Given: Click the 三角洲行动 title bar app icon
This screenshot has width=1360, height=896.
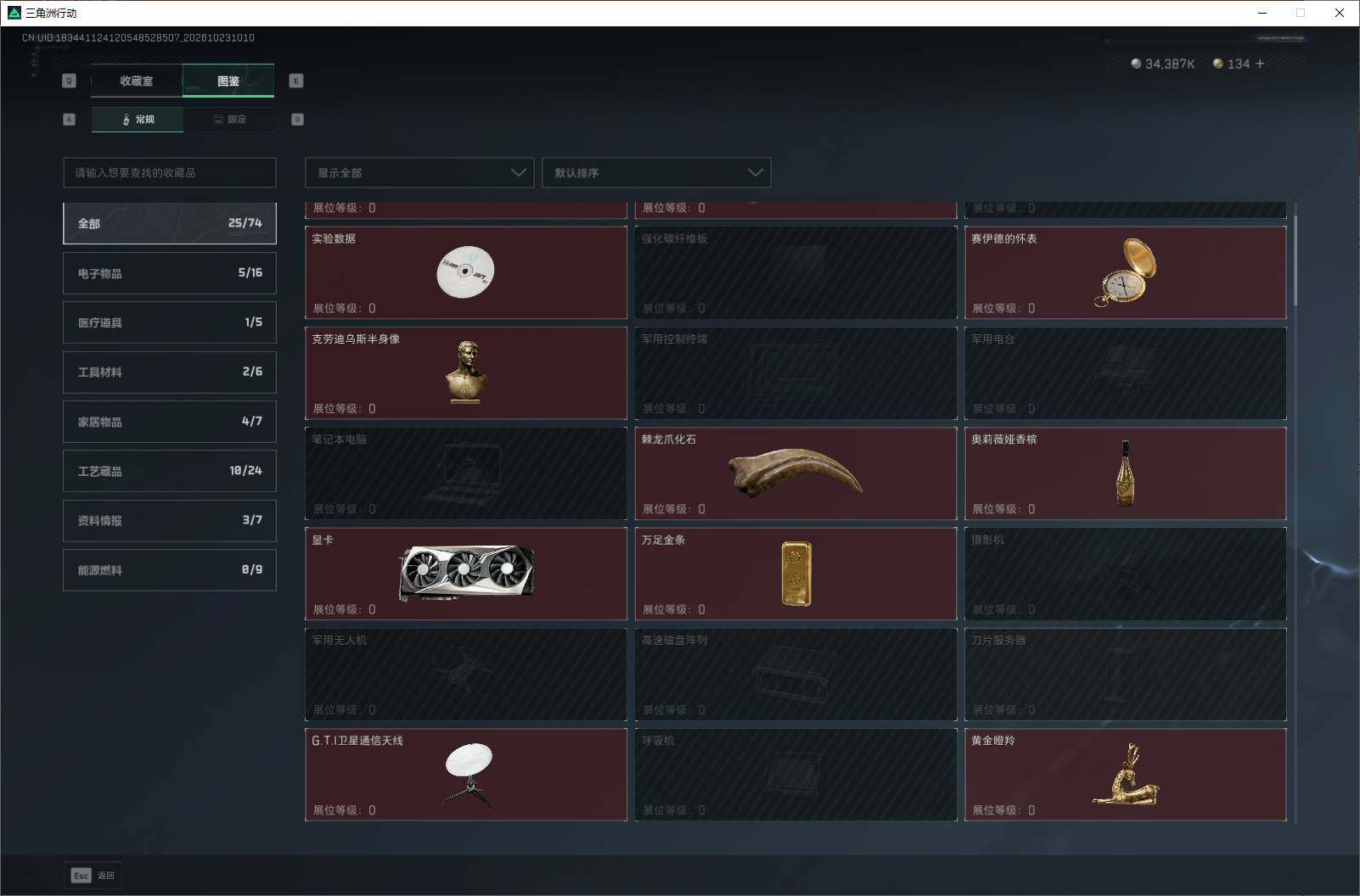Looking at the screenshot, I should click(14, 13).
